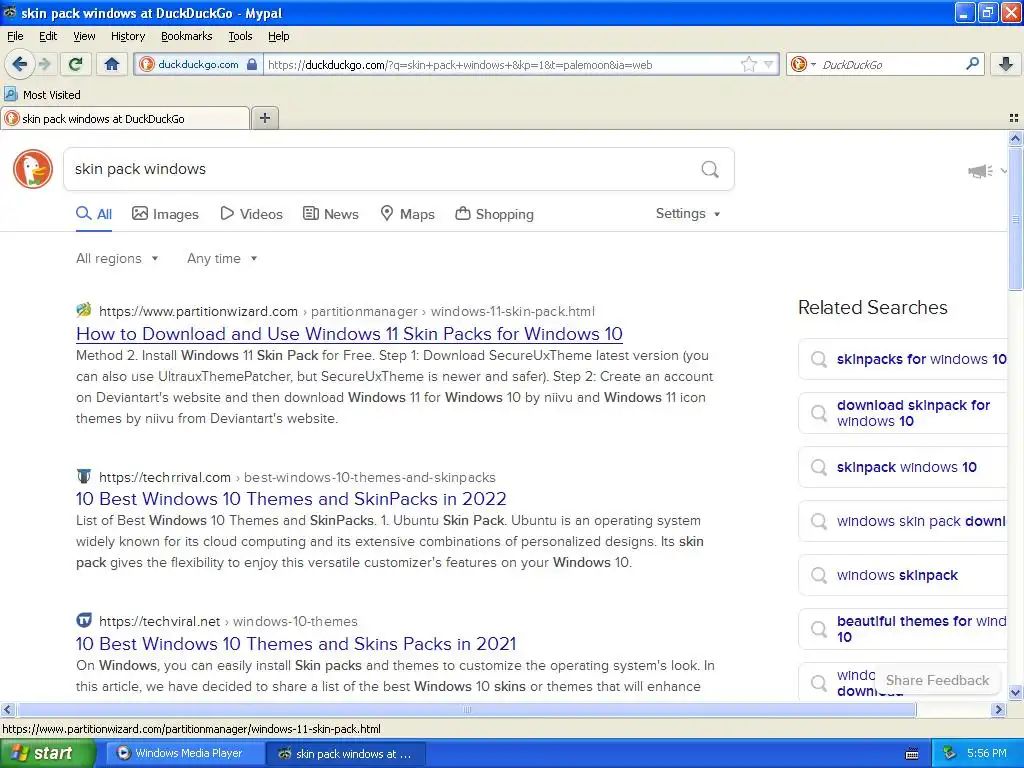Click the system tray icon beside clock
The width and height of the screenshot is (1024, 768).
click(950, 753)
